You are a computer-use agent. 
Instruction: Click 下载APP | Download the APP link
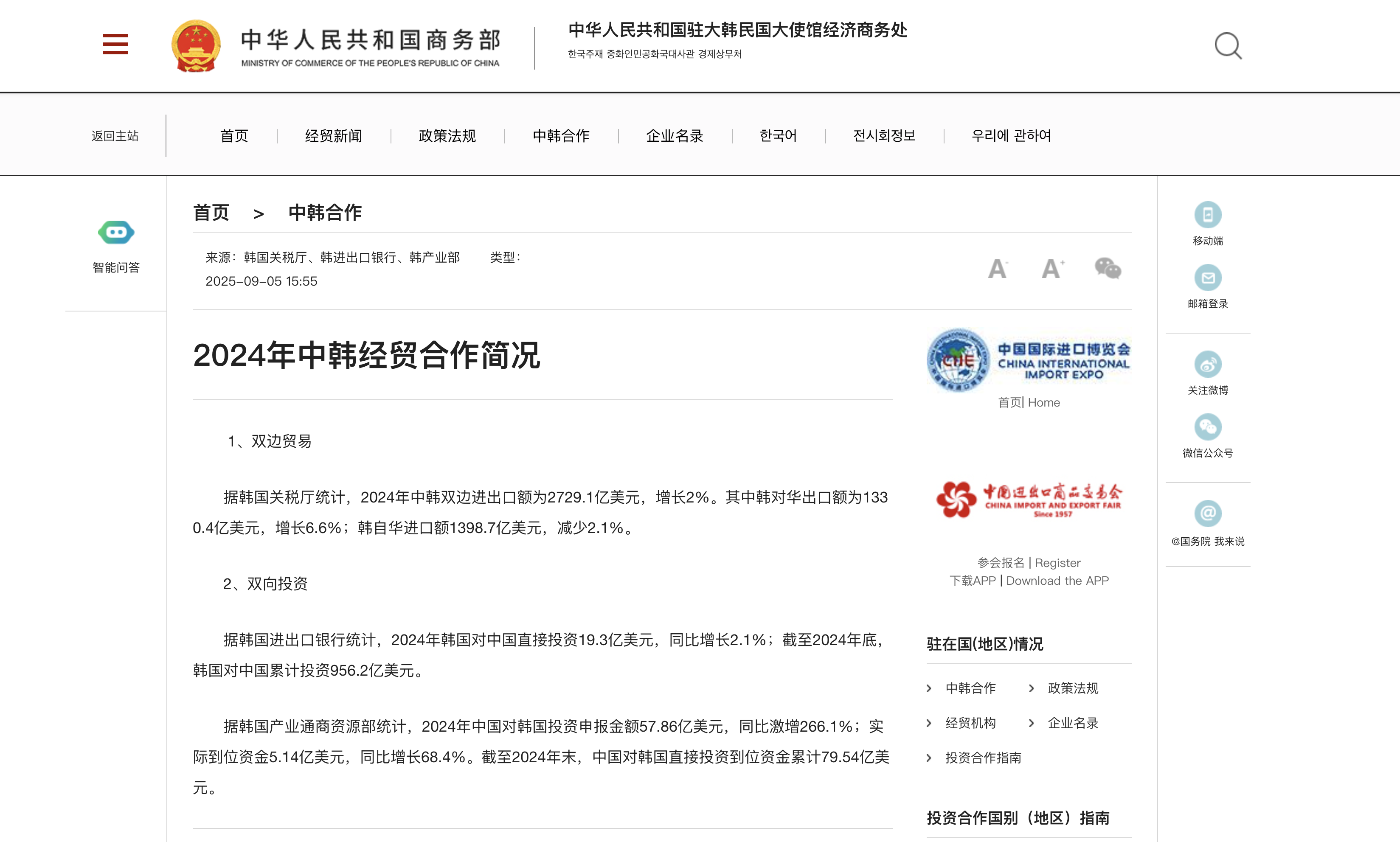[x=1029, y=581]
